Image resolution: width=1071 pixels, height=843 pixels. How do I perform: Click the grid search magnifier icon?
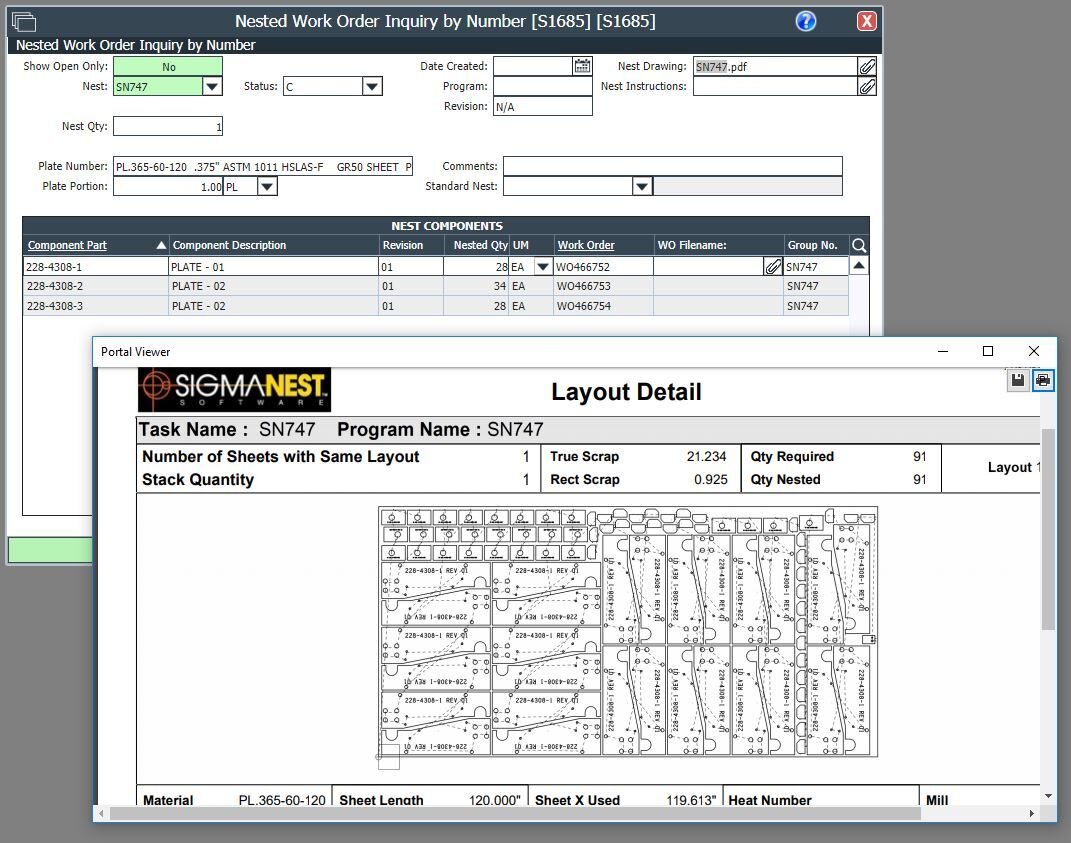(x=858, y=245)
